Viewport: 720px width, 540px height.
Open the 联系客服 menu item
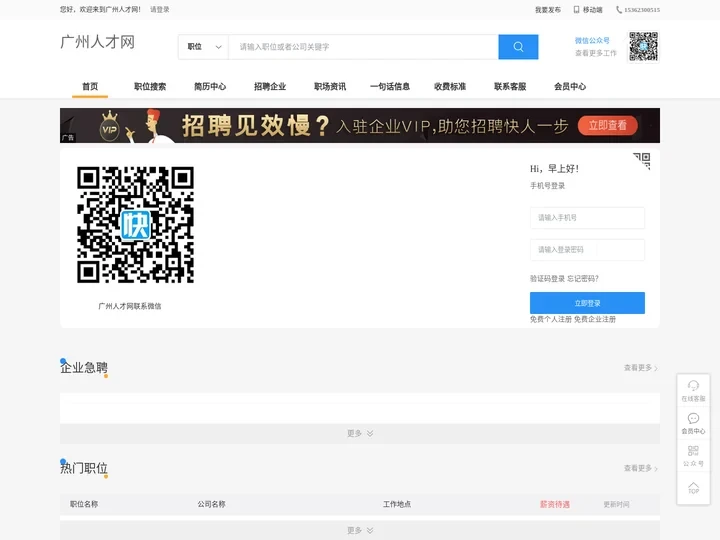510,86
